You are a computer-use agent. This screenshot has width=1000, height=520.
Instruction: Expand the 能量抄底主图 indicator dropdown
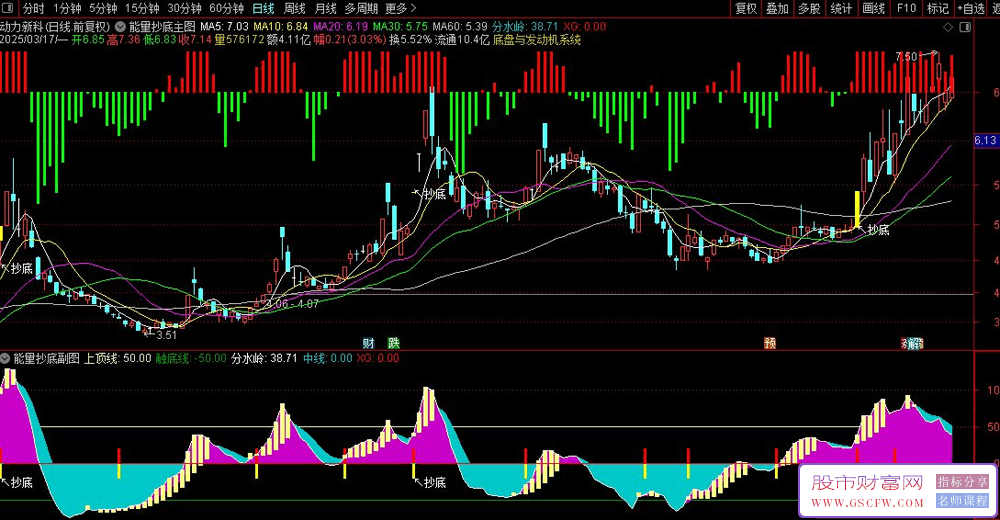(120, 27)
